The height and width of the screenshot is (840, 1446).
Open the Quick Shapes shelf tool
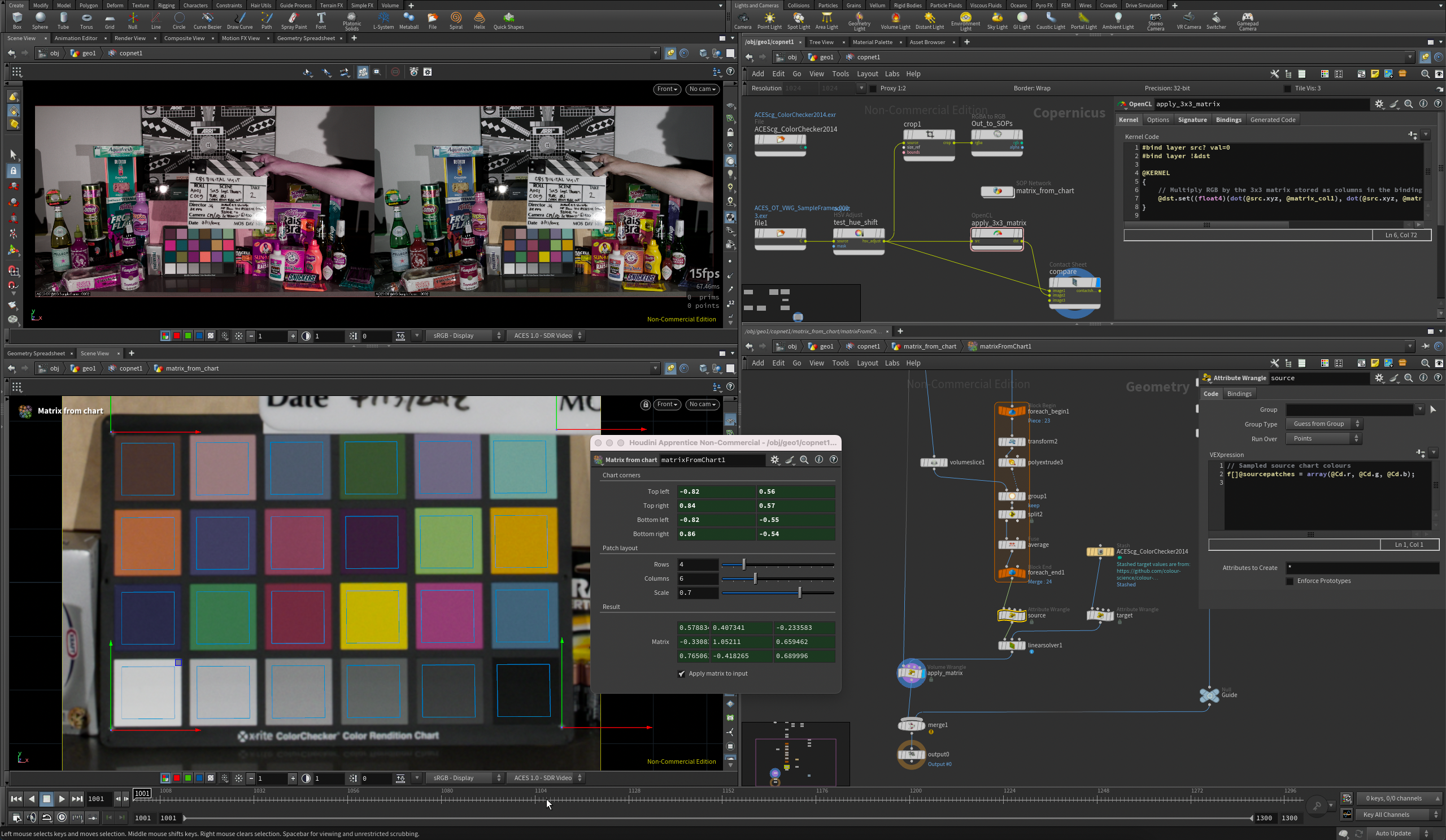pos(508,20)
